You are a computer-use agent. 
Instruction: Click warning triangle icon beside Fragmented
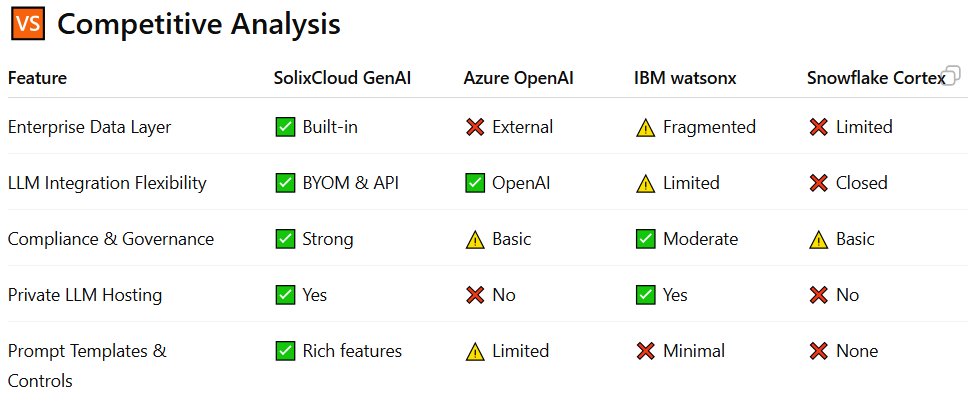[x=646, y=127]
